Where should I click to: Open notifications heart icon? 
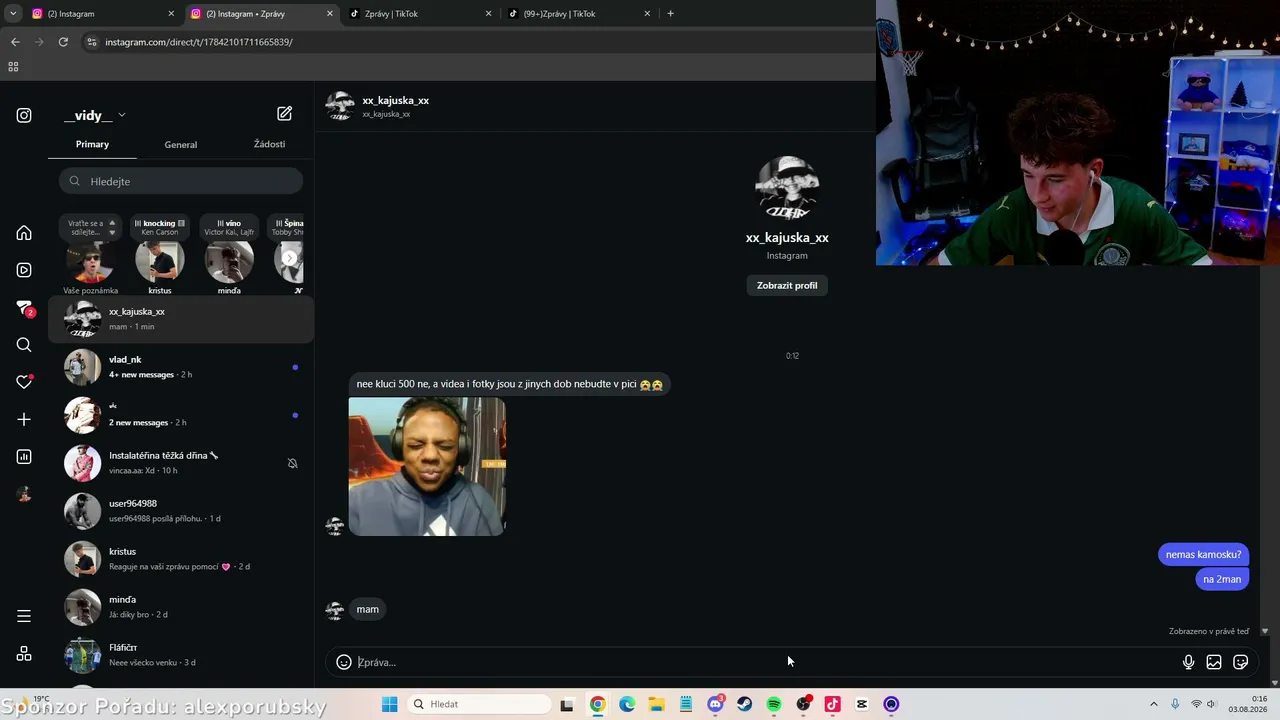tap(24, 382)
